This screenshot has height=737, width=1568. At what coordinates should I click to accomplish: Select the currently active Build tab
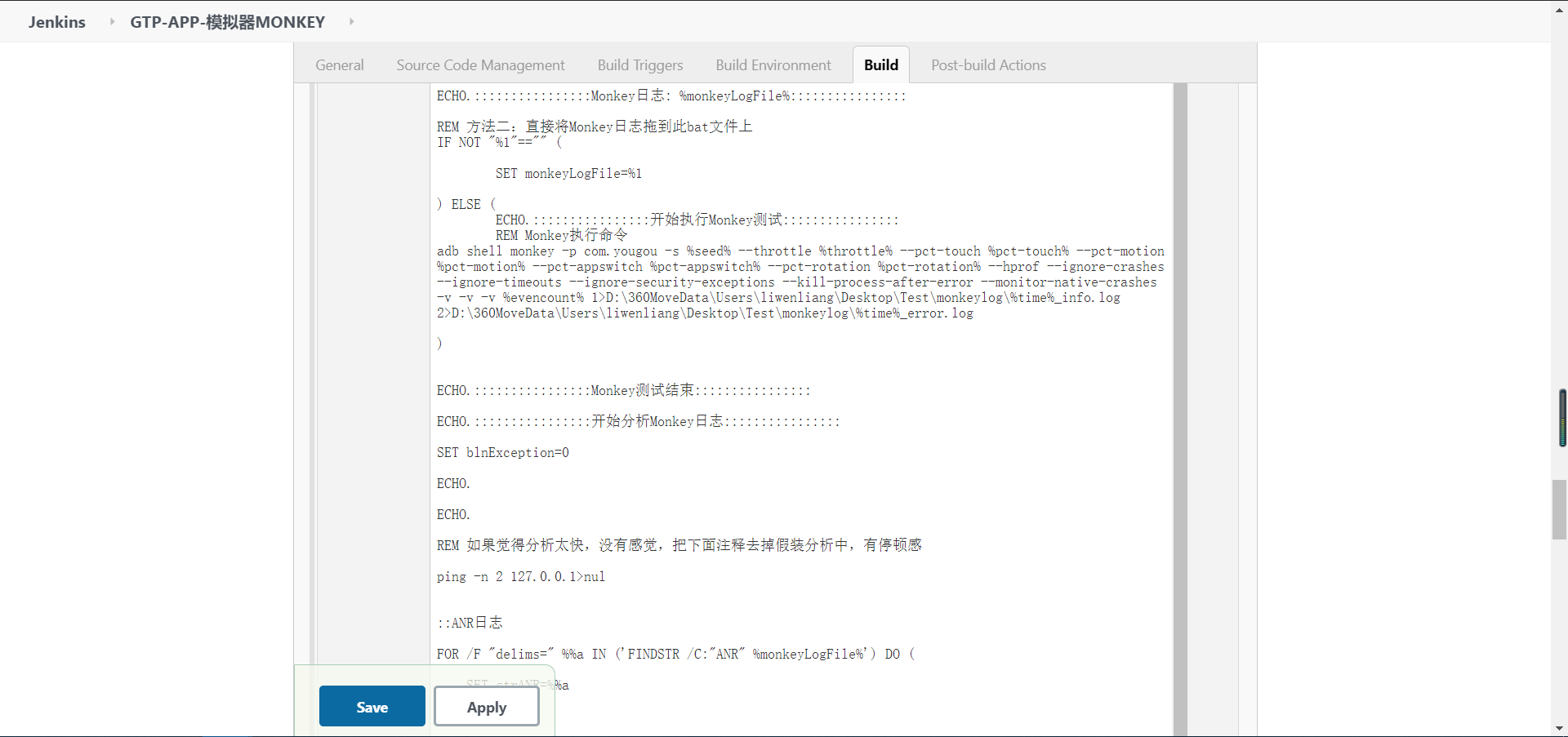coord(881,64)
